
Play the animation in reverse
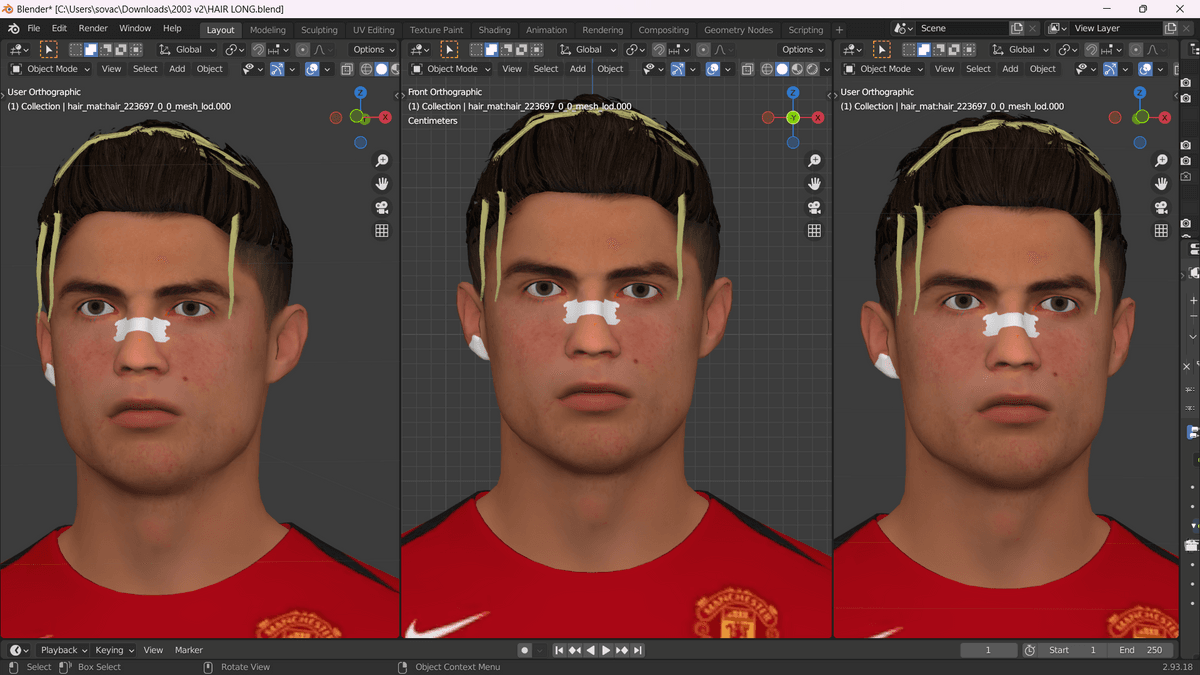pos(591,650)
